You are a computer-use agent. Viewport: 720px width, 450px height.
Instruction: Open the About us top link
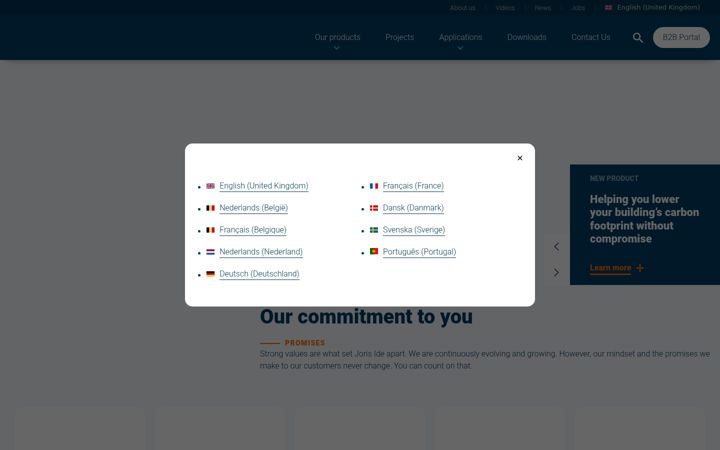462,8
